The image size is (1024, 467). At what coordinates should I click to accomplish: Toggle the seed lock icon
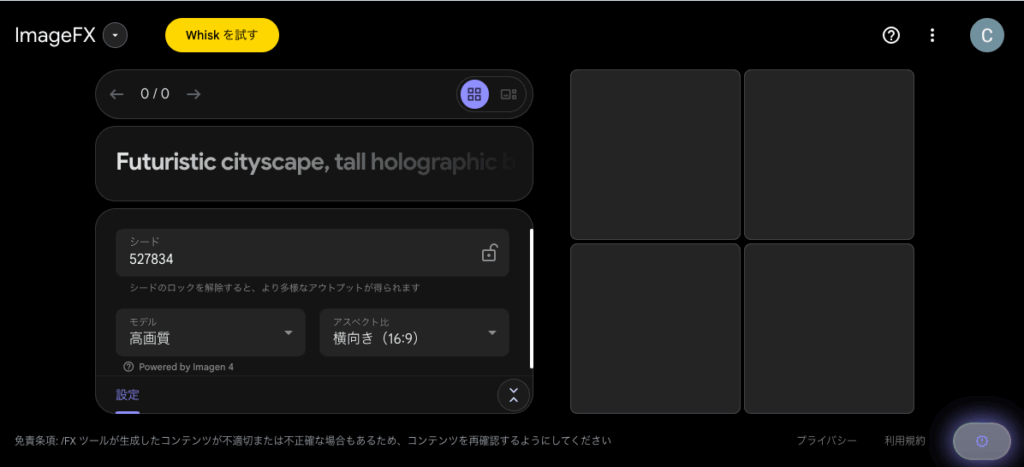click(x=489, y=253)
